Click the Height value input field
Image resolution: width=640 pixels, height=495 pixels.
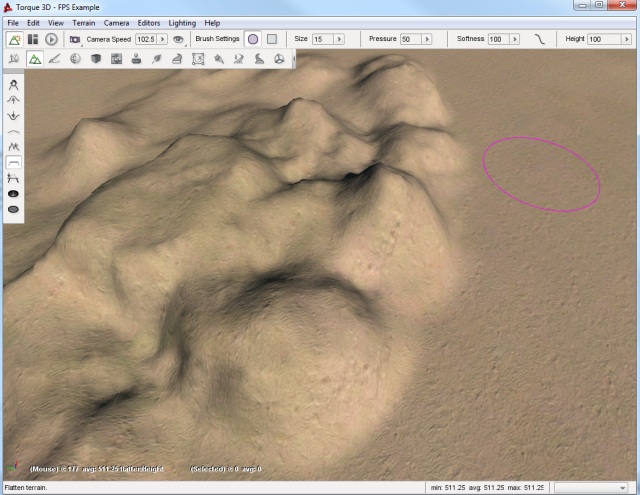pyautogui.click(x=604, y=39)
